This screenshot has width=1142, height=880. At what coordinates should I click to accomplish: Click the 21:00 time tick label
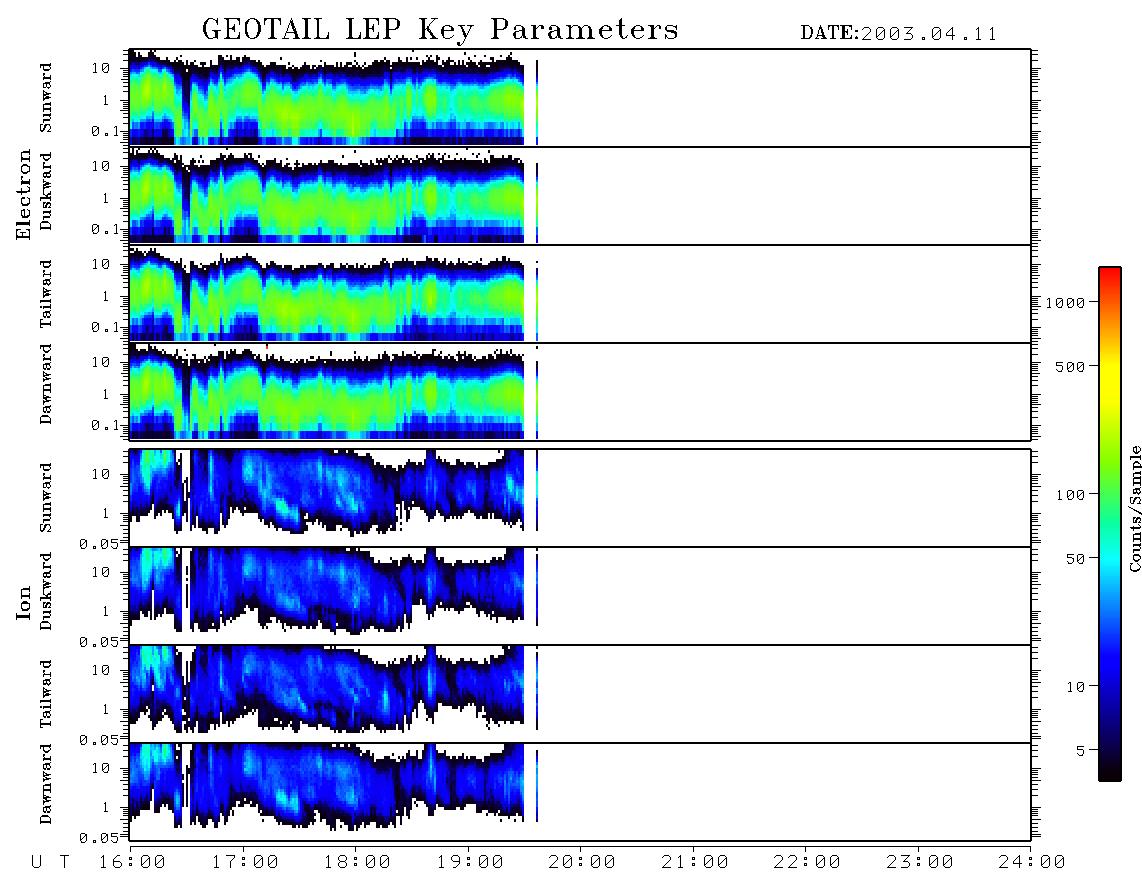point(695,863)
